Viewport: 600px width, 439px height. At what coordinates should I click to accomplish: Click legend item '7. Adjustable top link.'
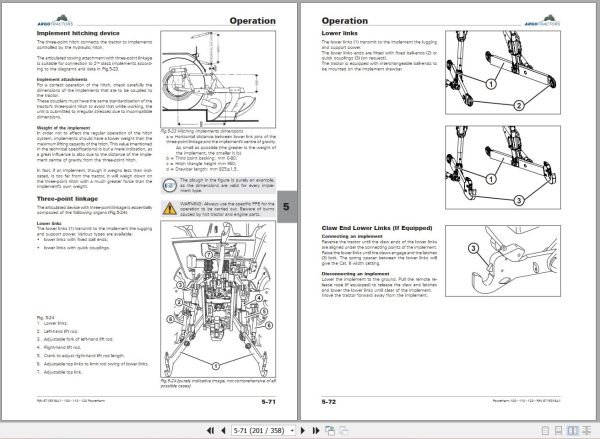tap(59, 372)
